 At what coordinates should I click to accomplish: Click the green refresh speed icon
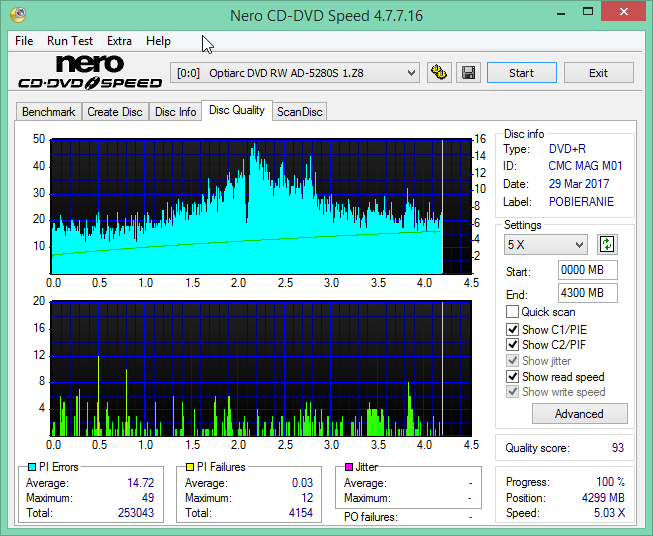coord(607,244)
